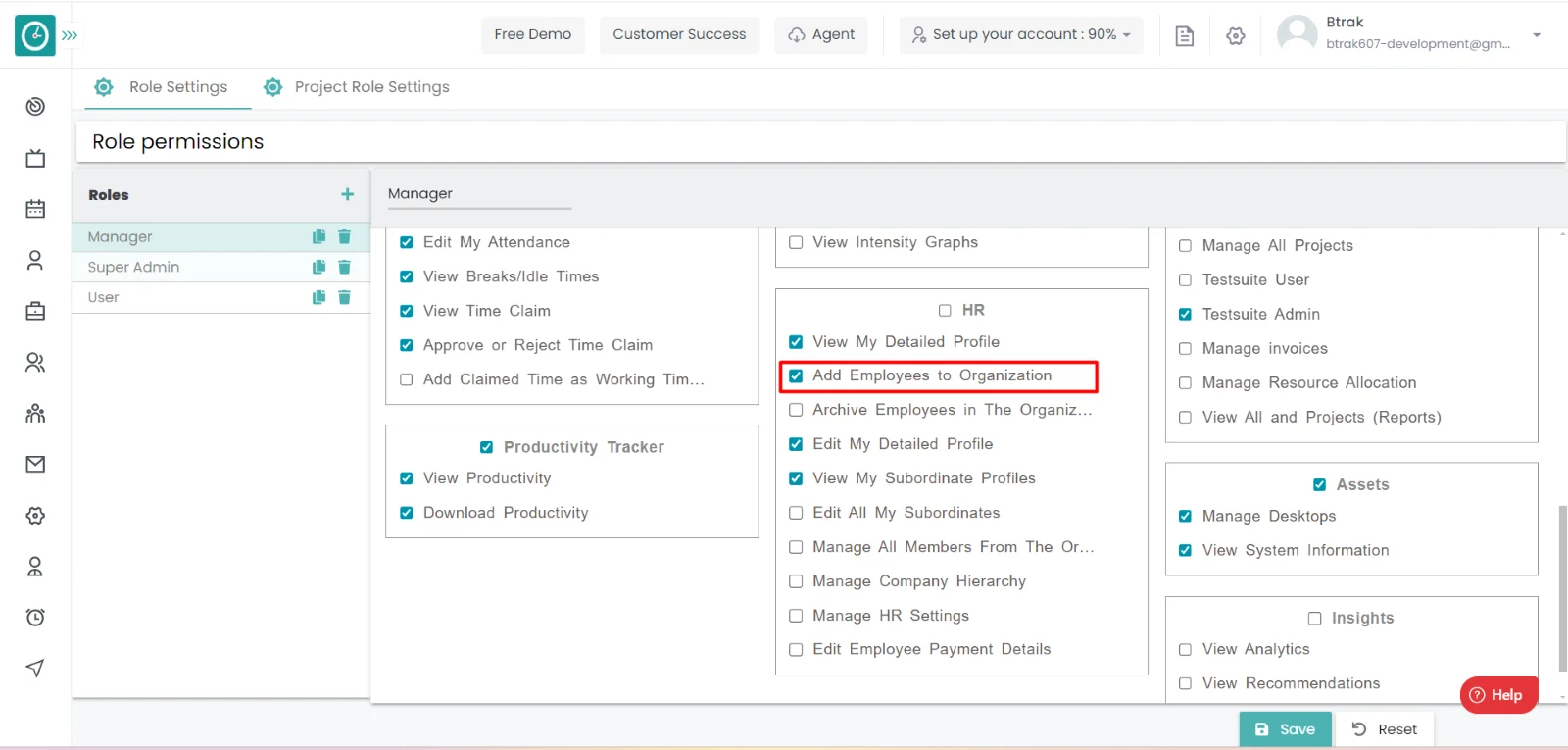The width and height of the screenshot is (1568, 750).
Task: Click the plus icon to add a role
Action: [x=347, y=194]
